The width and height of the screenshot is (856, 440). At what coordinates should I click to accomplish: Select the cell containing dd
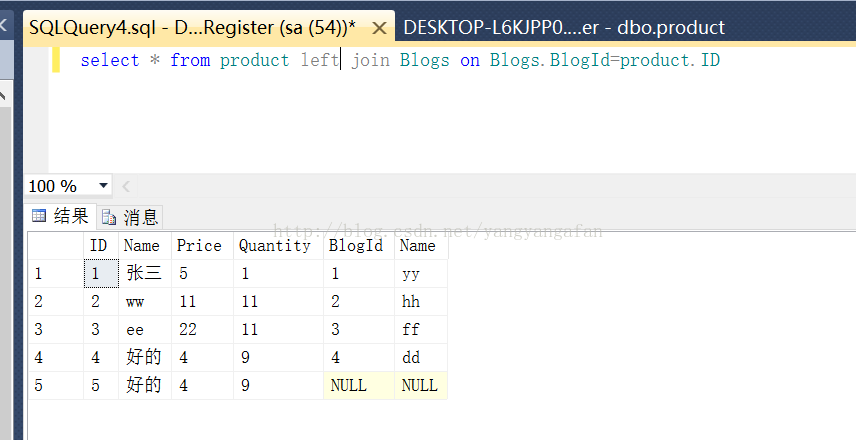point(421,358)
